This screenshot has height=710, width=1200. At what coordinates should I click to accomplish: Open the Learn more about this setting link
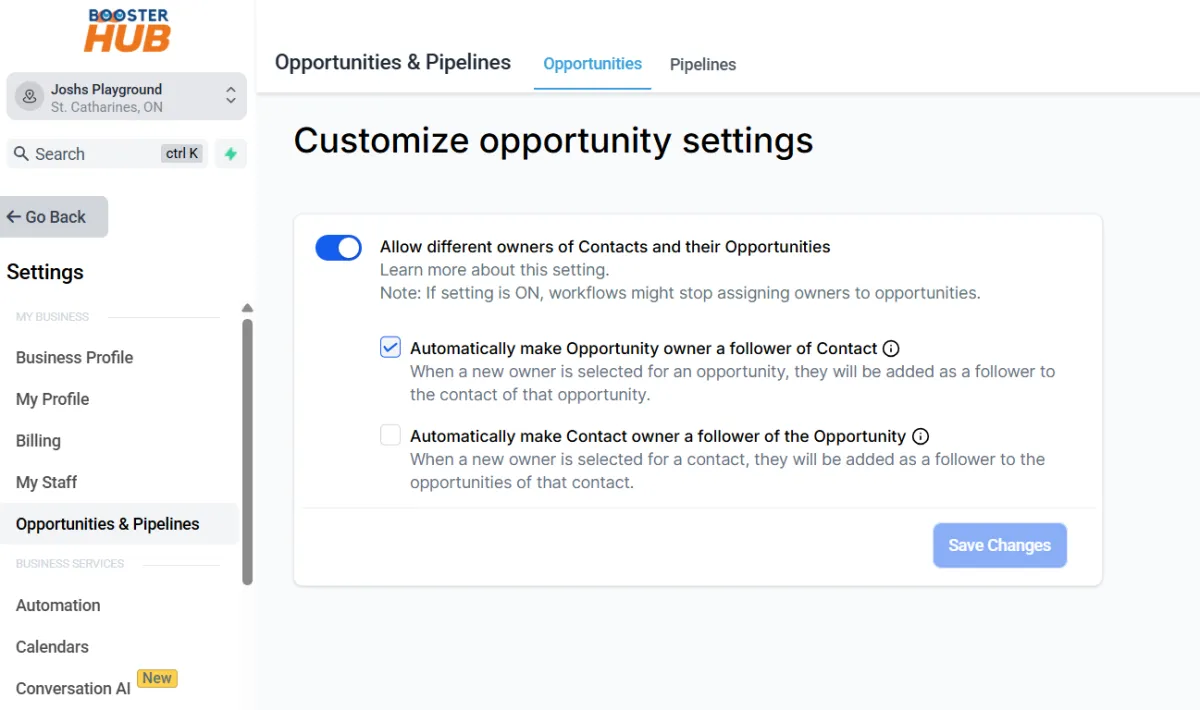(x=494, y=270)
